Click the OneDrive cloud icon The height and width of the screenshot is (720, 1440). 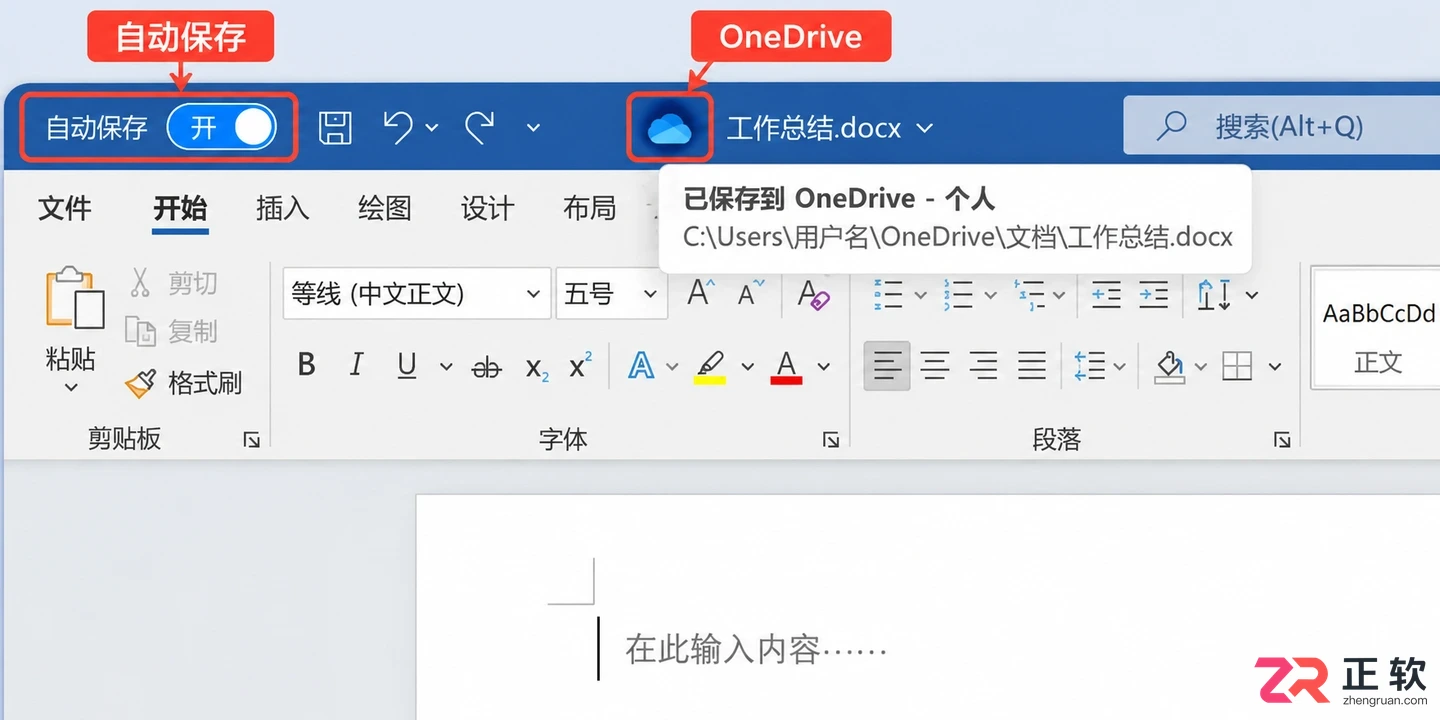pyautogui.click(x=670, y=128)
